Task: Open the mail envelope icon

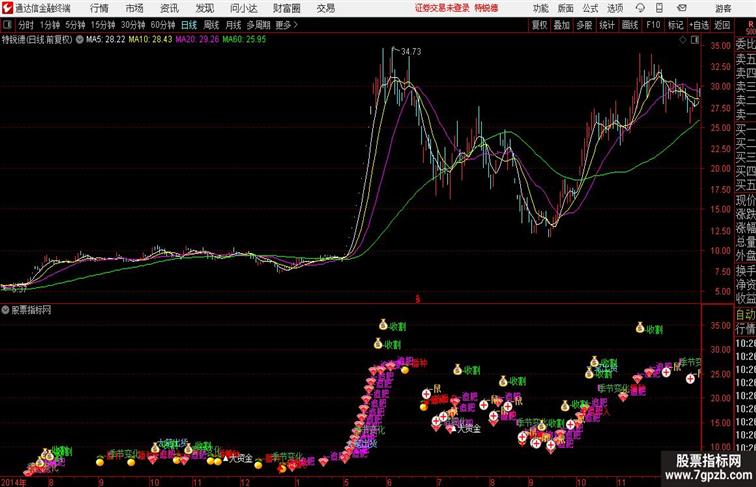Action: 681,8
